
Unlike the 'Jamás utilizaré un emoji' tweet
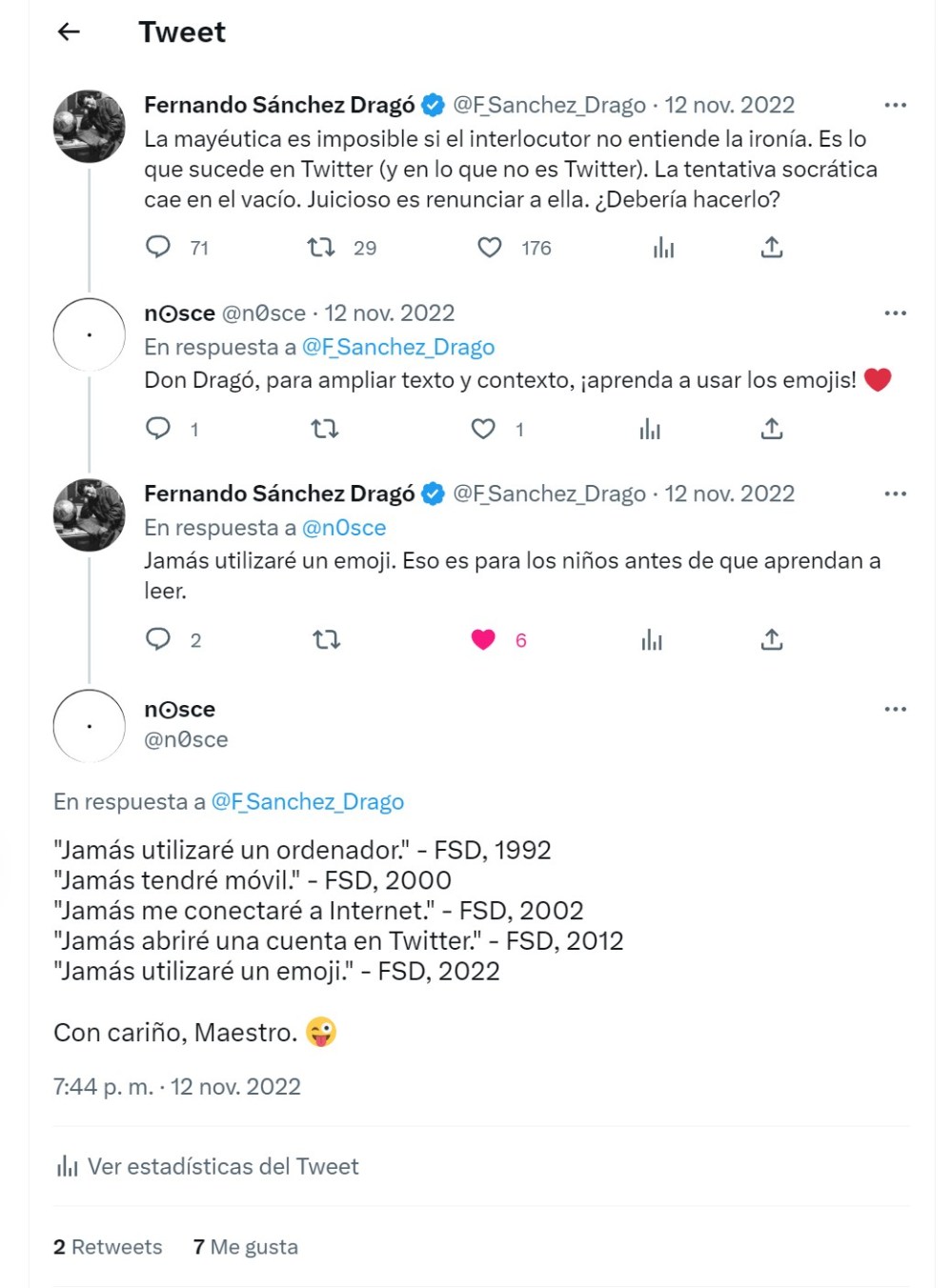484,639
